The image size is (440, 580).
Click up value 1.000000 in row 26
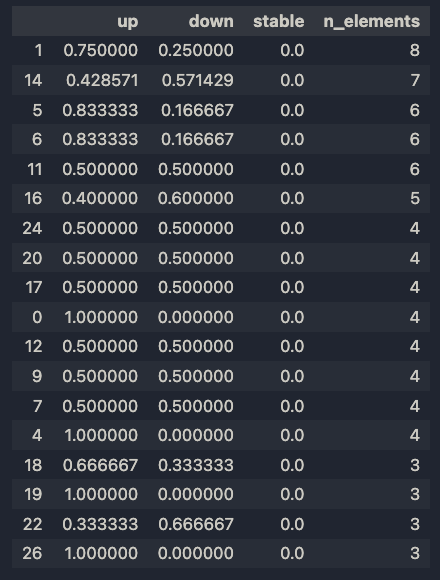101,553
